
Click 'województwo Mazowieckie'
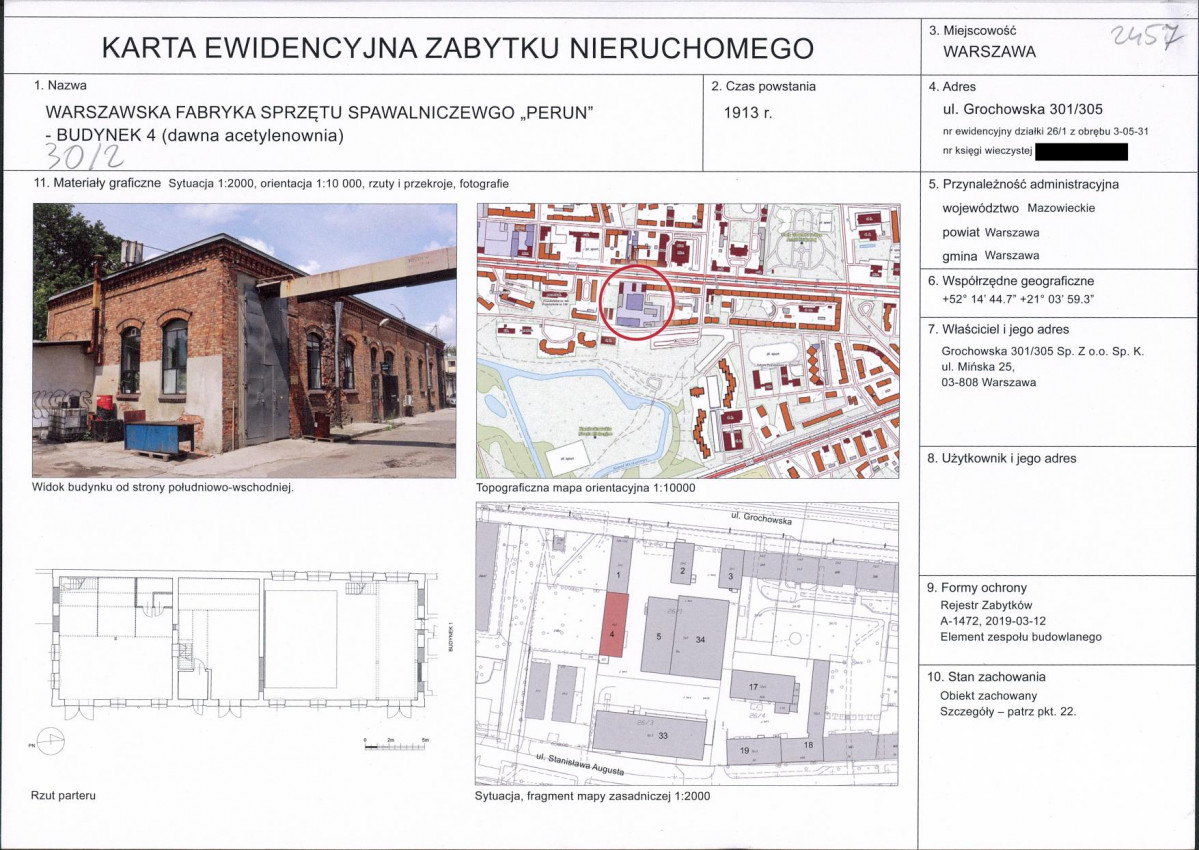pos(1019,208)
